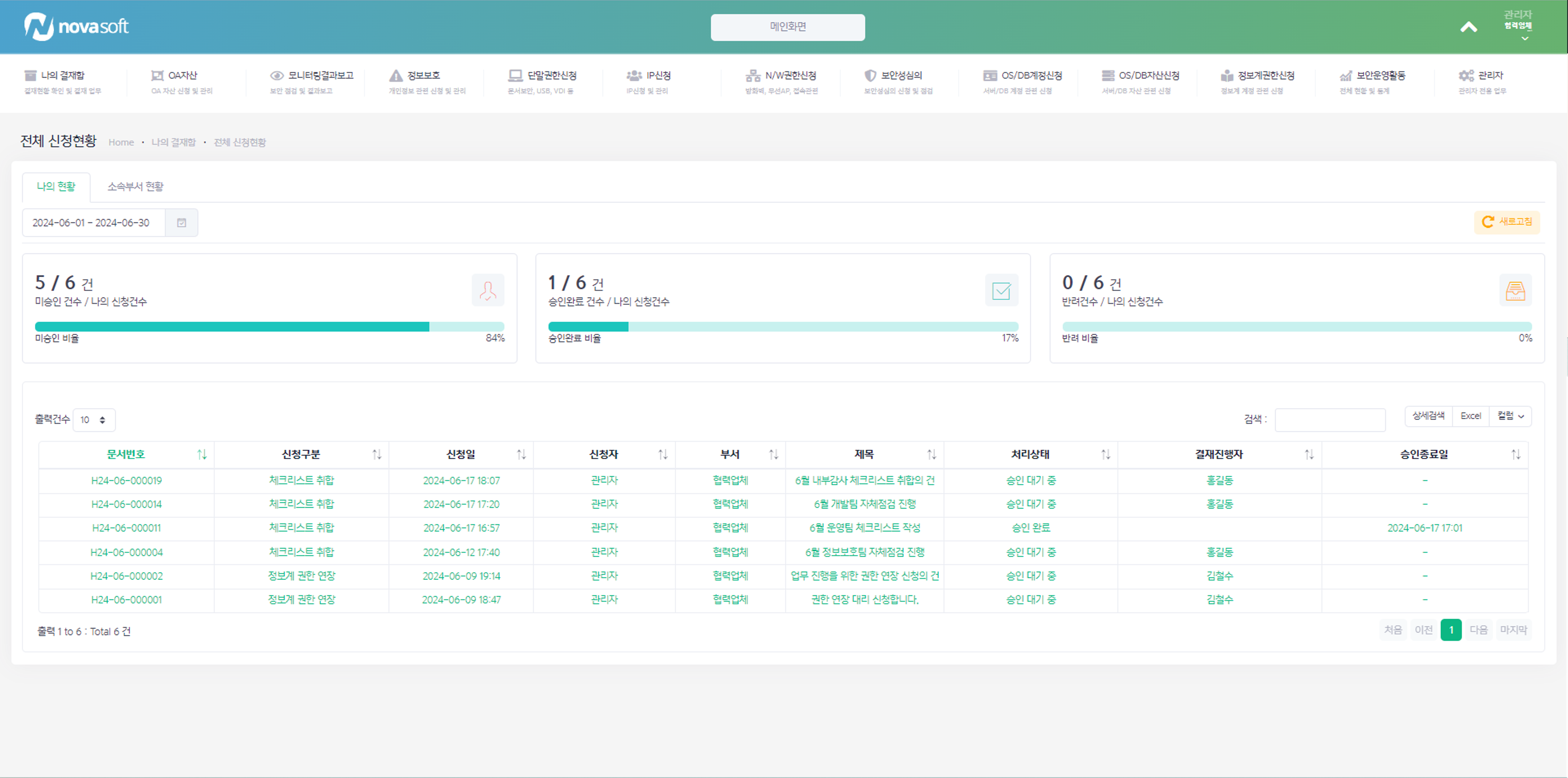Image resolution: width=1568 pixels, height=778 pixels.
Task: Open the 나의 결재함 menu icon
Action: 30,76
